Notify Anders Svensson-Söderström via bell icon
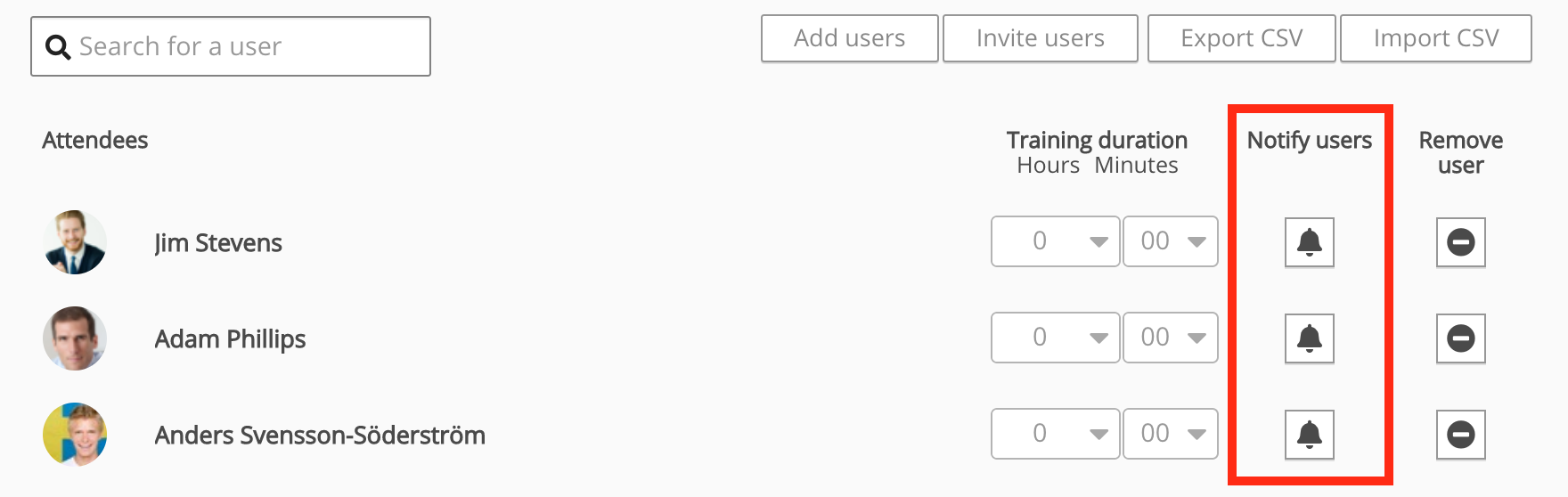The width and height of the screenshot is (1568, 497). point(1309,435)
